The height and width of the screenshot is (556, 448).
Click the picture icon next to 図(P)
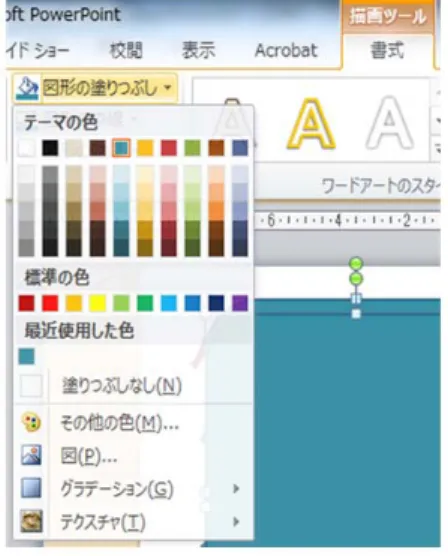[x=32, y=455]
